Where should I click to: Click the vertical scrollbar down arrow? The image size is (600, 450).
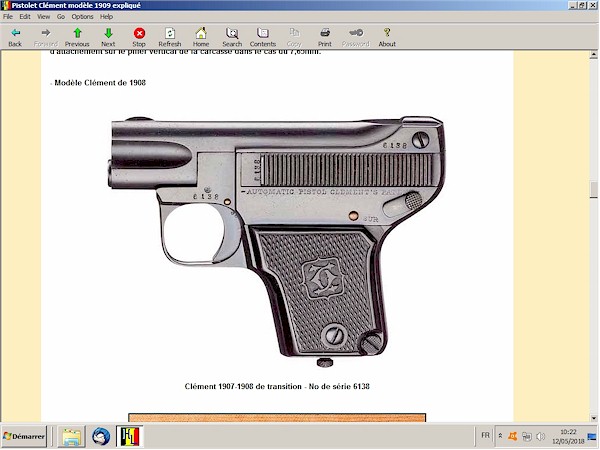pyautogui.click(x=593, y=418)
